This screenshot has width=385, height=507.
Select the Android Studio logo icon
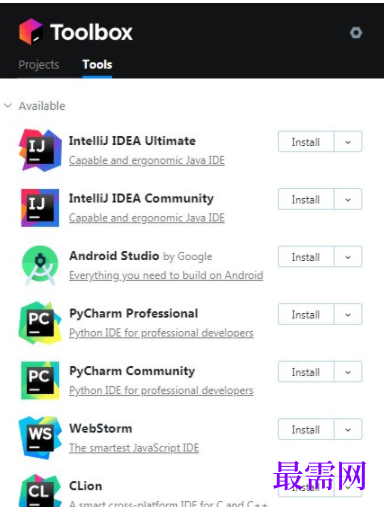[40, 265]
